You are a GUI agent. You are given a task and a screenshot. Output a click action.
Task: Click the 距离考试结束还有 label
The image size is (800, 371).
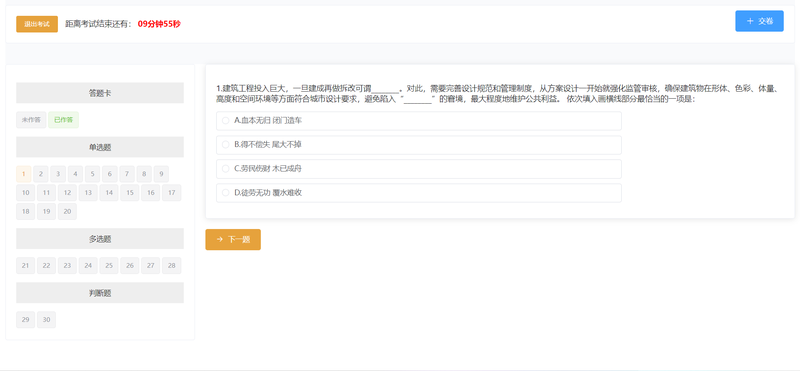pos(98,24)
